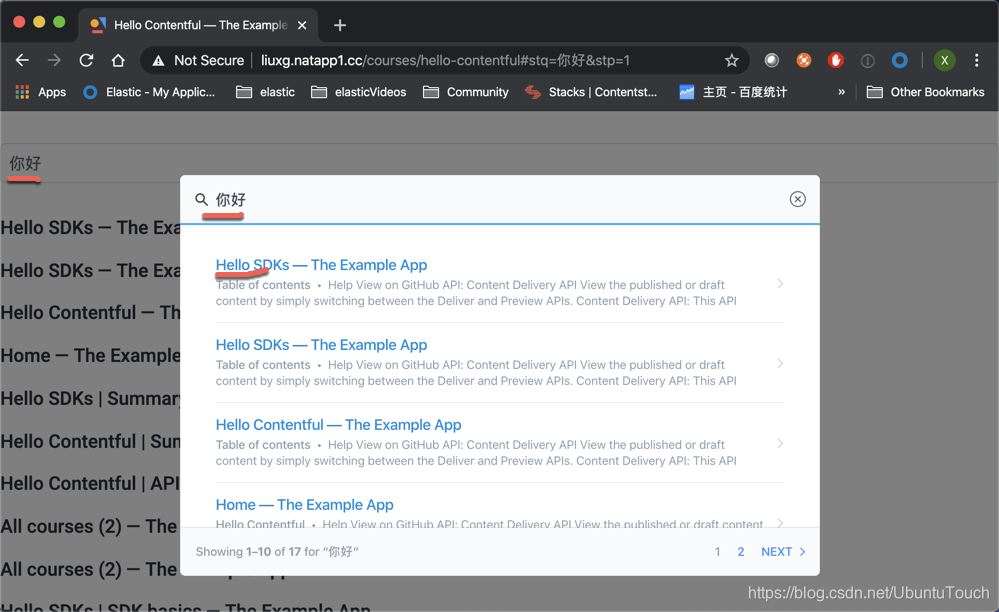The width and height of the screenshot is (999, 612).
Task: Click the profile avatar in the toolbar
Action: point(944,60)
